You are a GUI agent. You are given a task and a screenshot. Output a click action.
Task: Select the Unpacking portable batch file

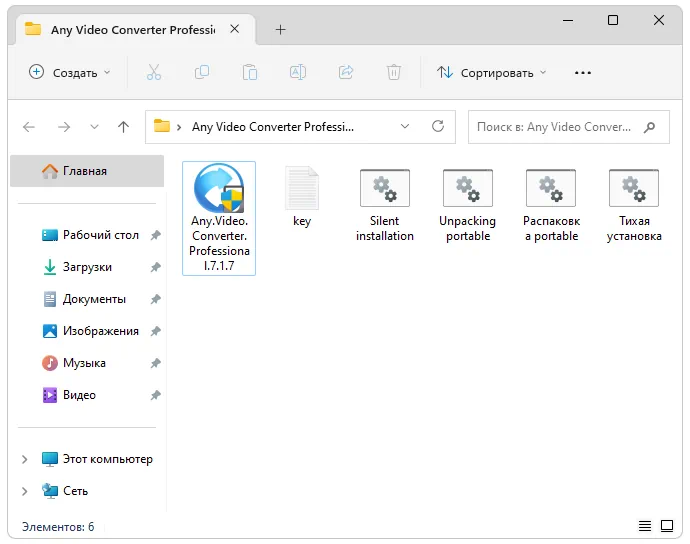coord(468,206)
